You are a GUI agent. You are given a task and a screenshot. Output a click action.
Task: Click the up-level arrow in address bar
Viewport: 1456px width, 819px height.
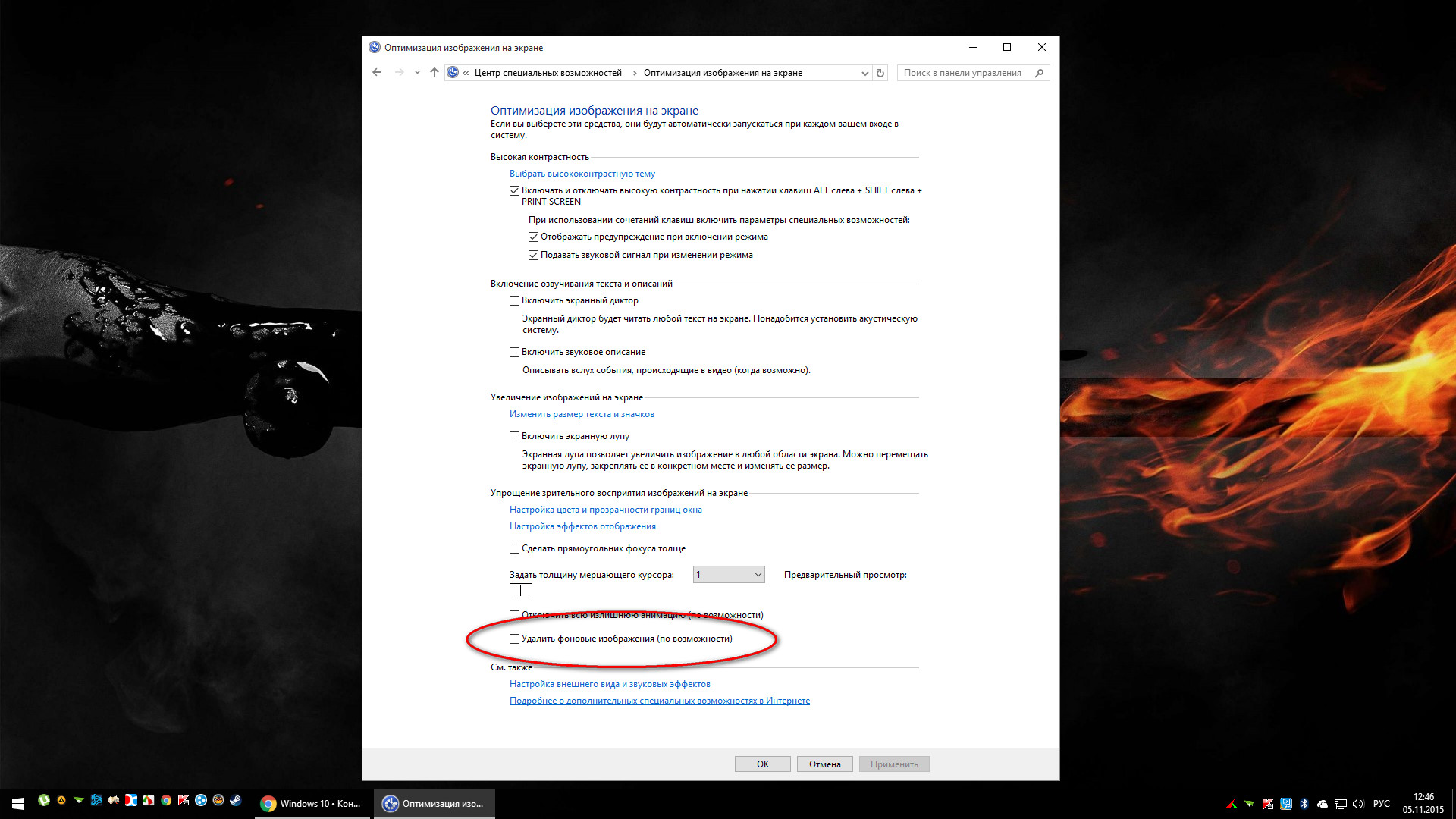[x=434, y=73]
